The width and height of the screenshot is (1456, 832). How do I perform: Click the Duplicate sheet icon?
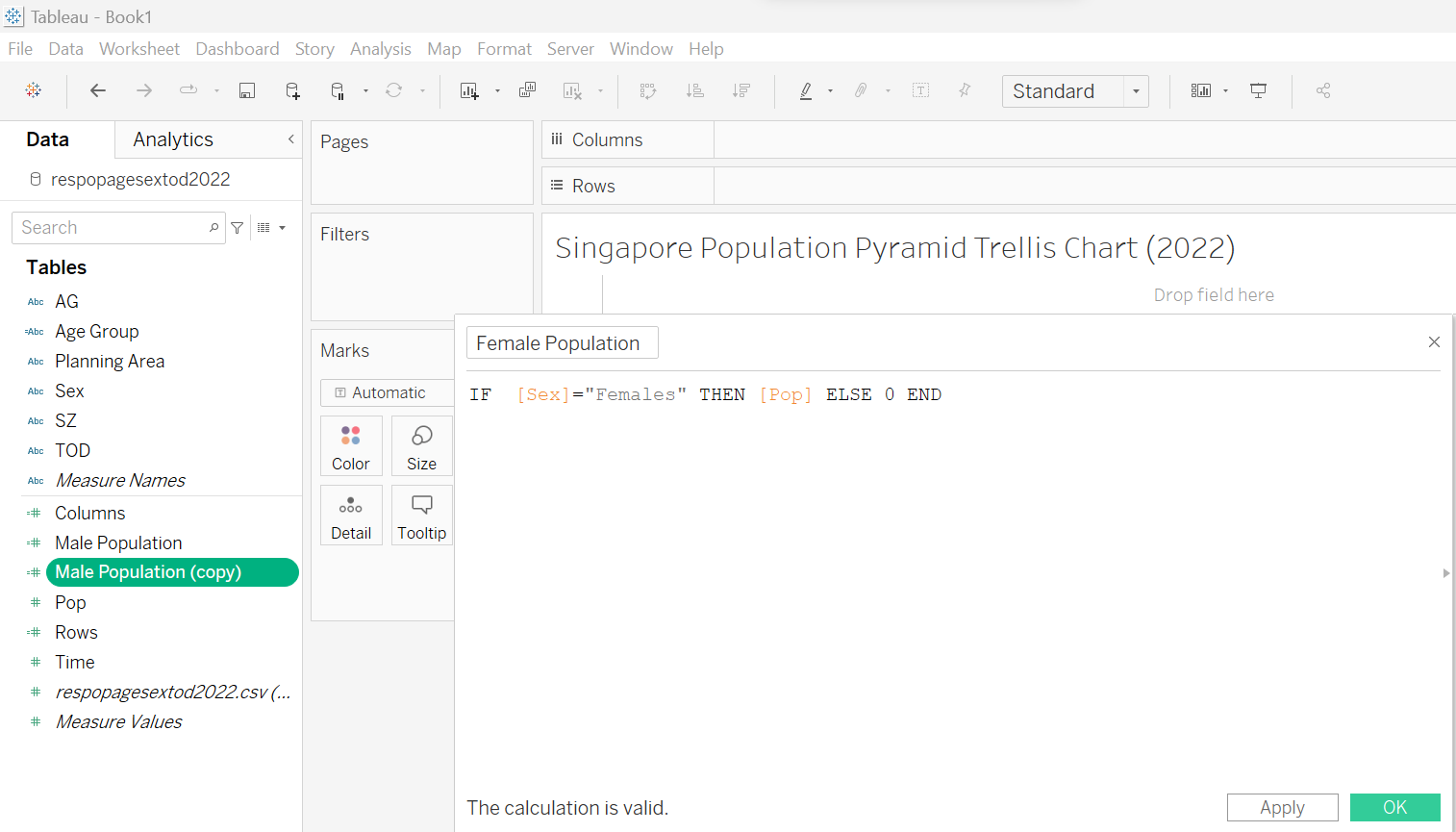click(x=527, y=90)
